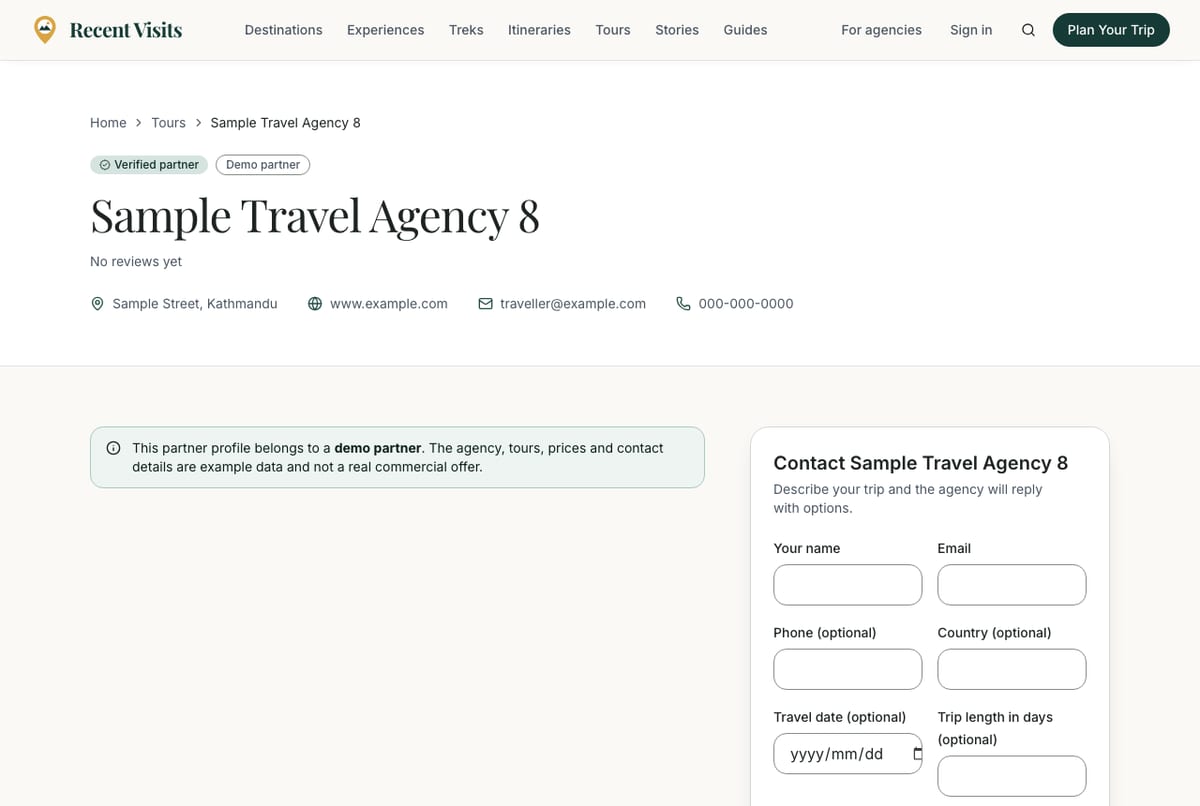Click the Contact Sample Travel Agency 8 heading
The width and height of the screenshot is (1200, 806).
tap(921, 463)
